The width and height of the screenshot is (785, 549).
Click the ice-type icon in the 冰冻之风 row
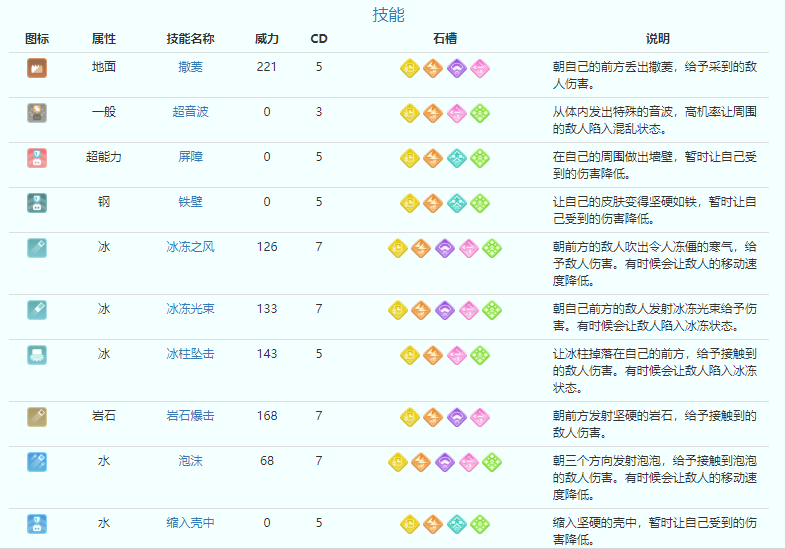[37, 247]
